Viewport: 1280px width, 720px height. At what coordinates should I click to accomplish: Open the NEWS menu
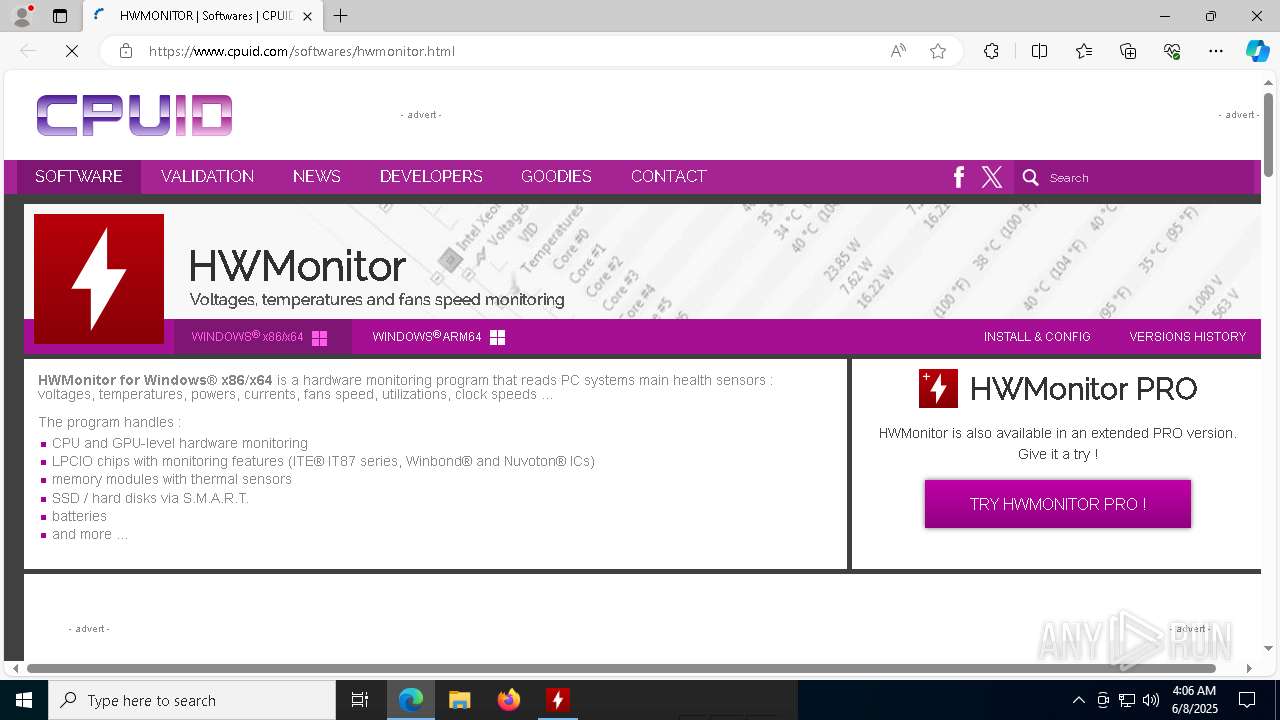(317, 176)
